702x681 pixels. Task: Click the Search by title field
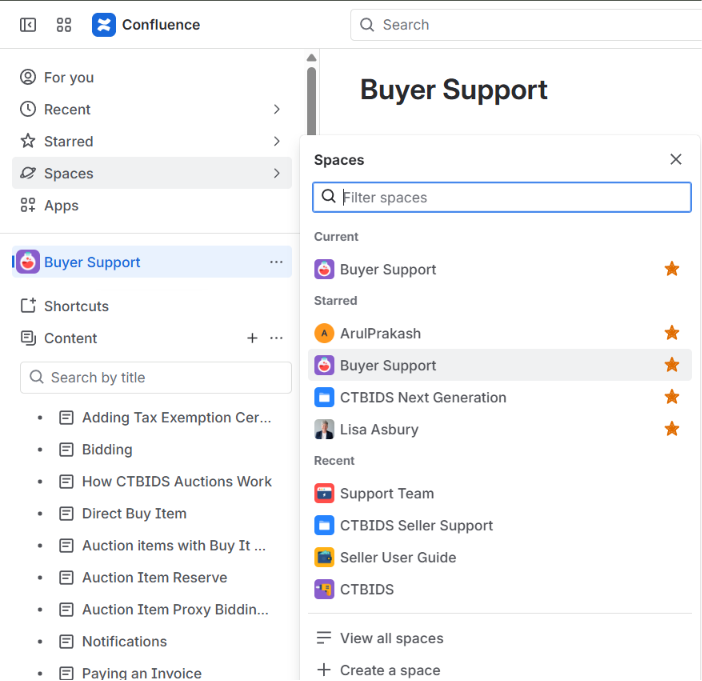[x=156, y=377]
